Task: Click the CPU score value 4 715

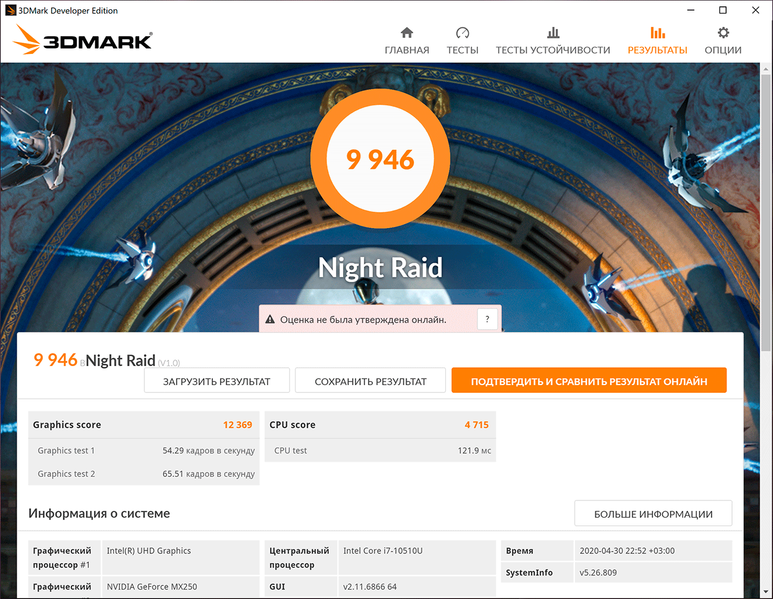Action: coord(477,424)
